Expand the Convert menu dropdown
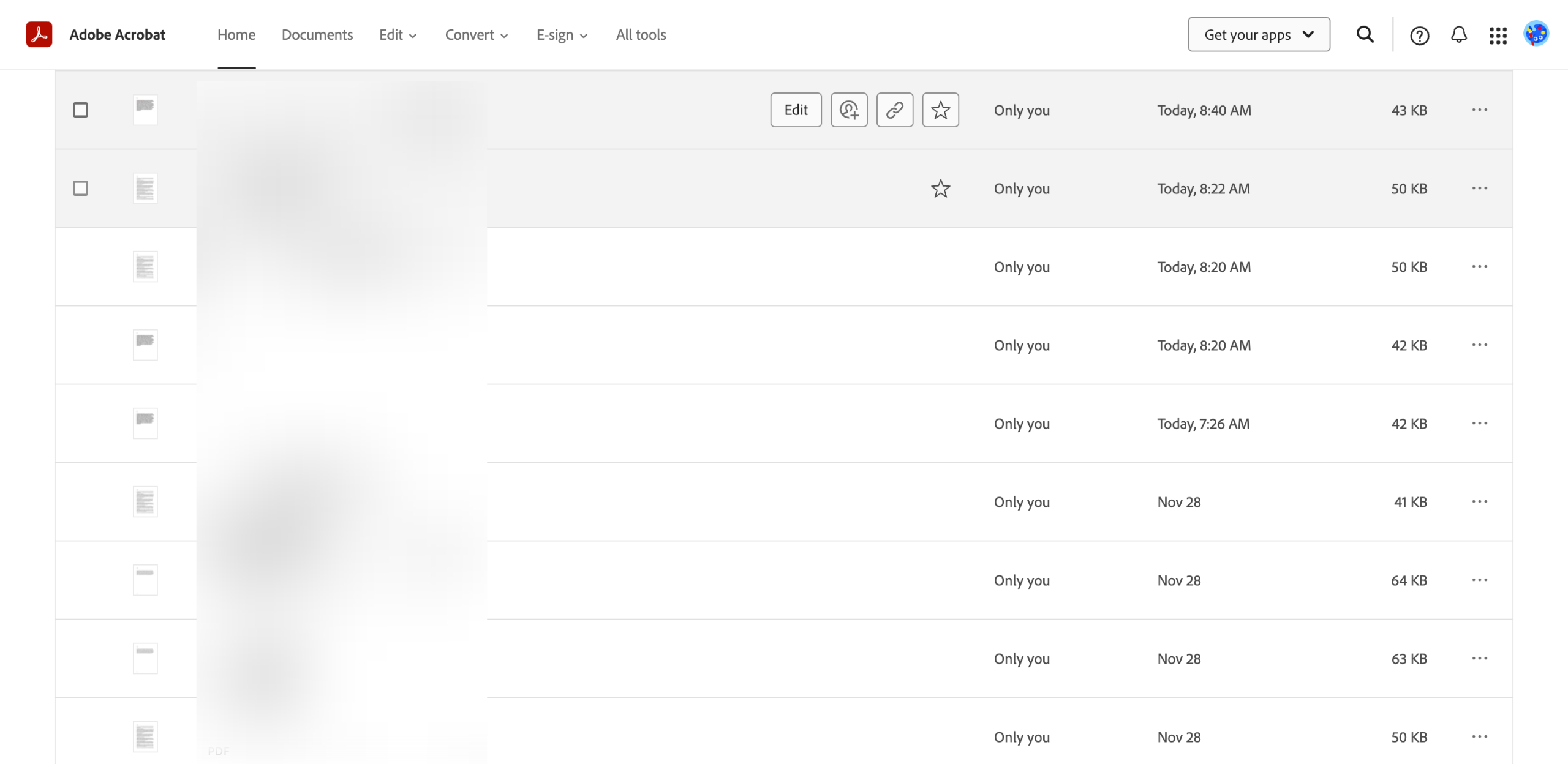The height and width of the screenshot is (764, 1568). 476,35
